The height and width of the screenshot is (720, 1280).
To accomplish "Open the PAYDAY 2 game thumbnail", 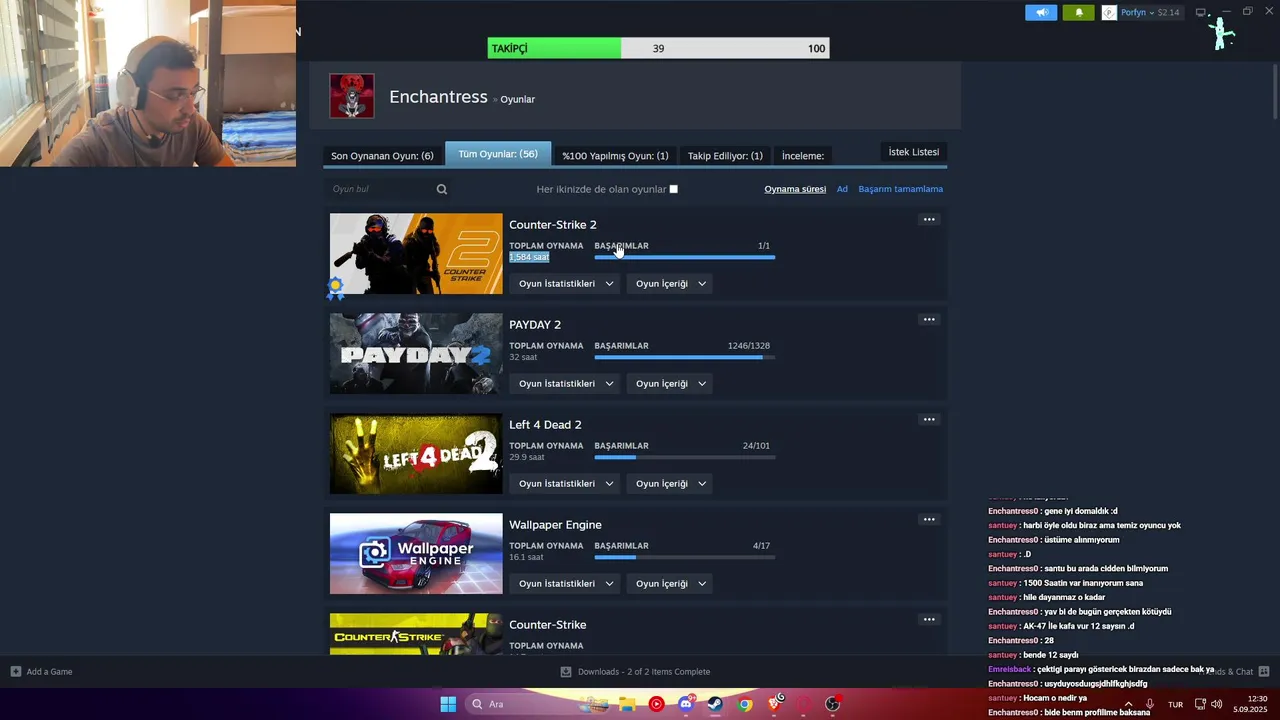I will (x=416, y=353).
